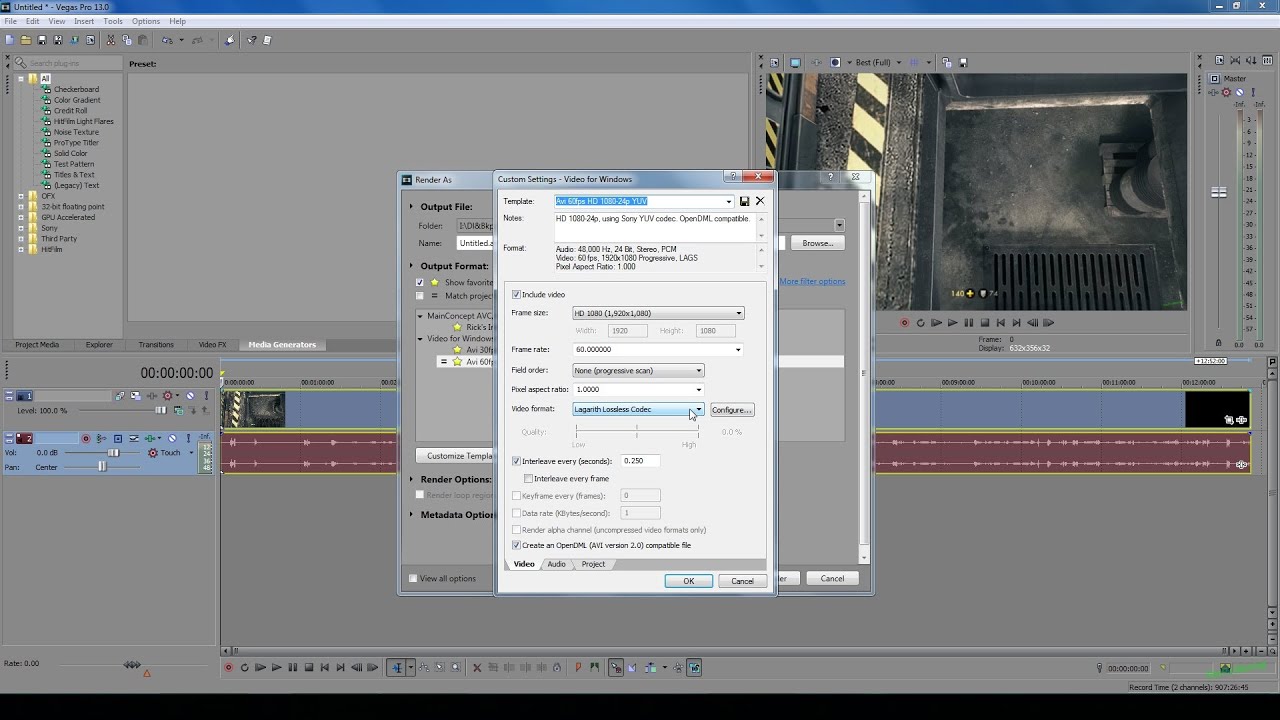The height and width of the screenshot is (720, 1280).
Task: Click Cancel in Custom Settings dialog
Action: click(742, 581)
